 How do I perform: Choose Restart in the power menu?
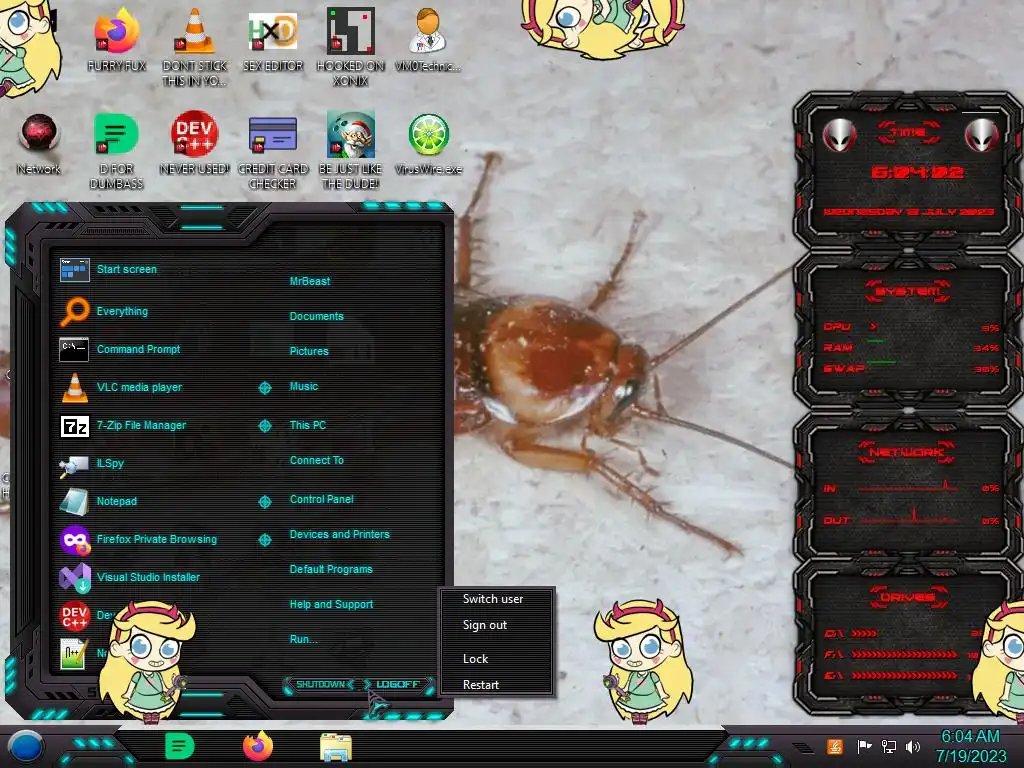point(481,685)
